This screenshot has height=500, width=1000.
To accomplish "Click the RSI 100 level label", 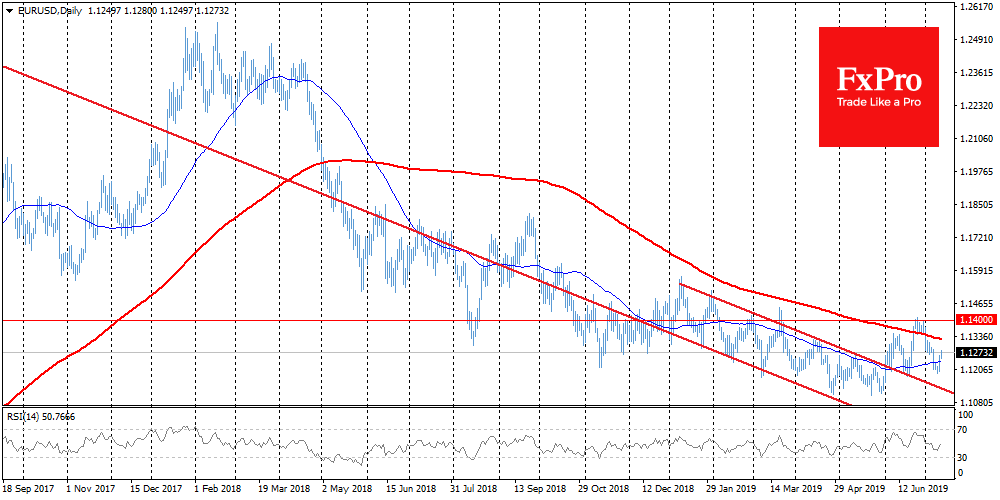I will pos(967,414).
